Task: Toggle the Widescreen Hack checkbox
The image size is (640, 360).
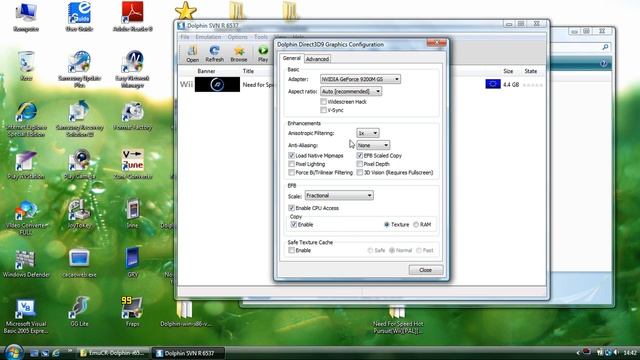Action: [x=323, y=102]
